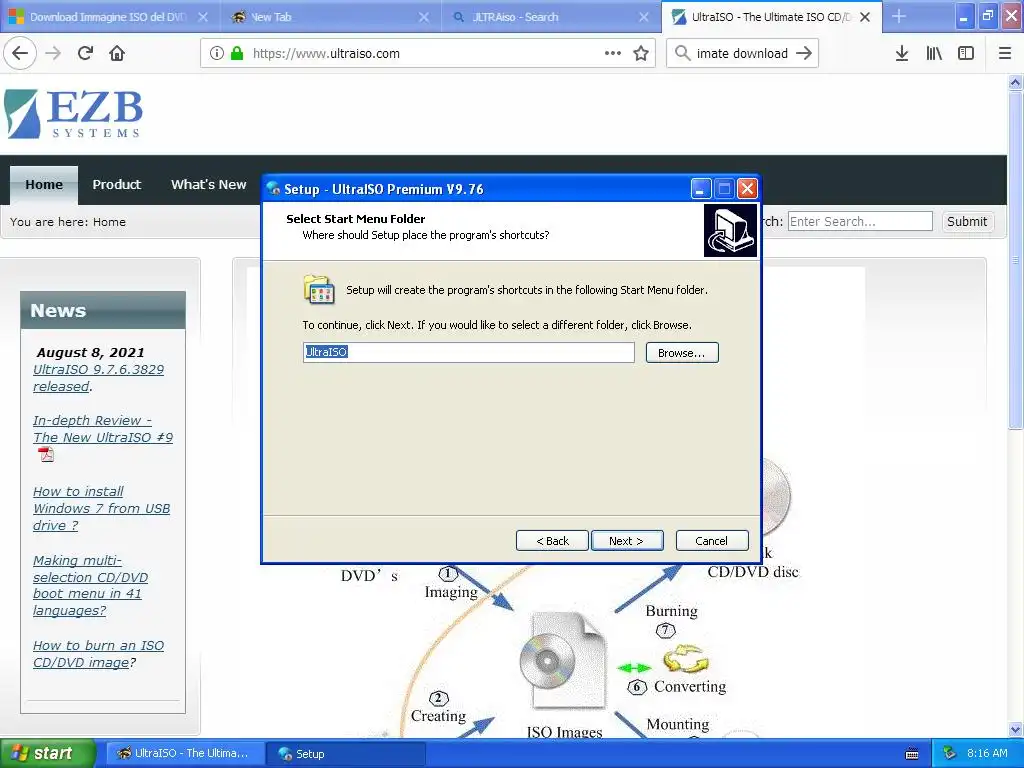Image resolution: width=1024 pixels, height=768 pixels.
Task: Open the Windows start button
Action: point(48,753)
